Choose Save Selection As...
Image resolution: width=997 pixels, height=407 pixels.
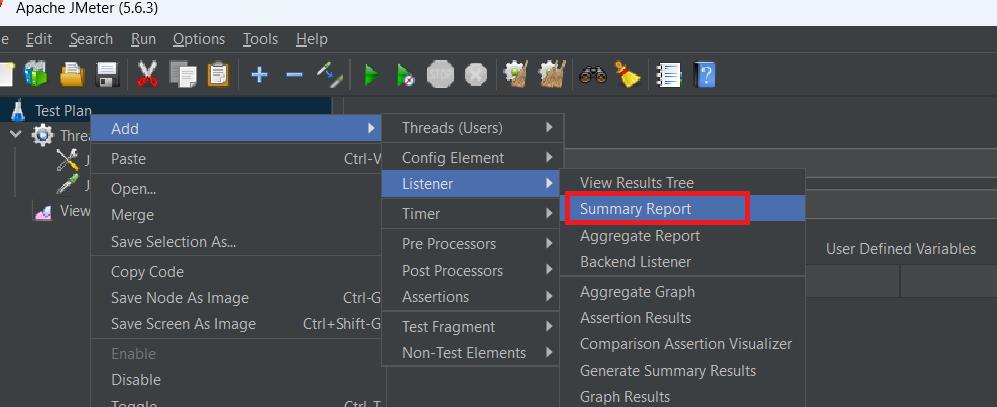point(236,242)
